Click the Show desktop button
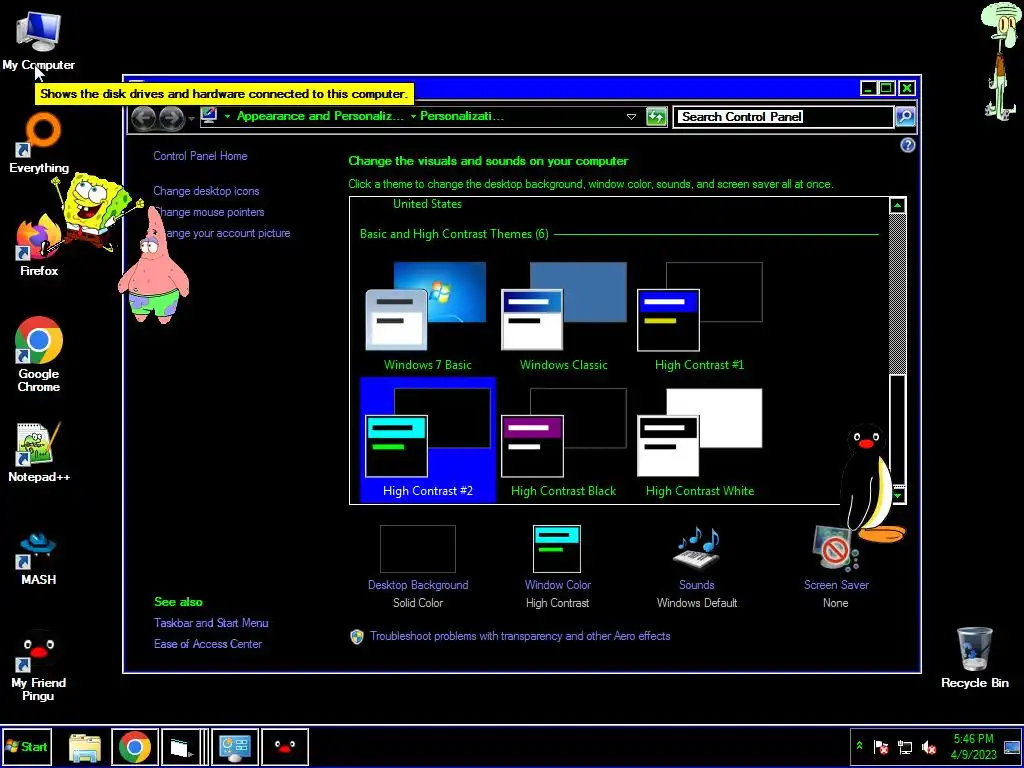The image size is (1024, 768). pyautogui.click(x=1013, y=747)
